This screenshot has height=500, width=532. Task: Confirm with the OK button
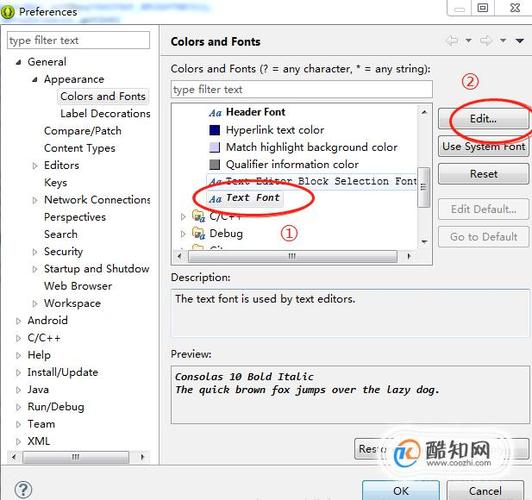point(401,491)
